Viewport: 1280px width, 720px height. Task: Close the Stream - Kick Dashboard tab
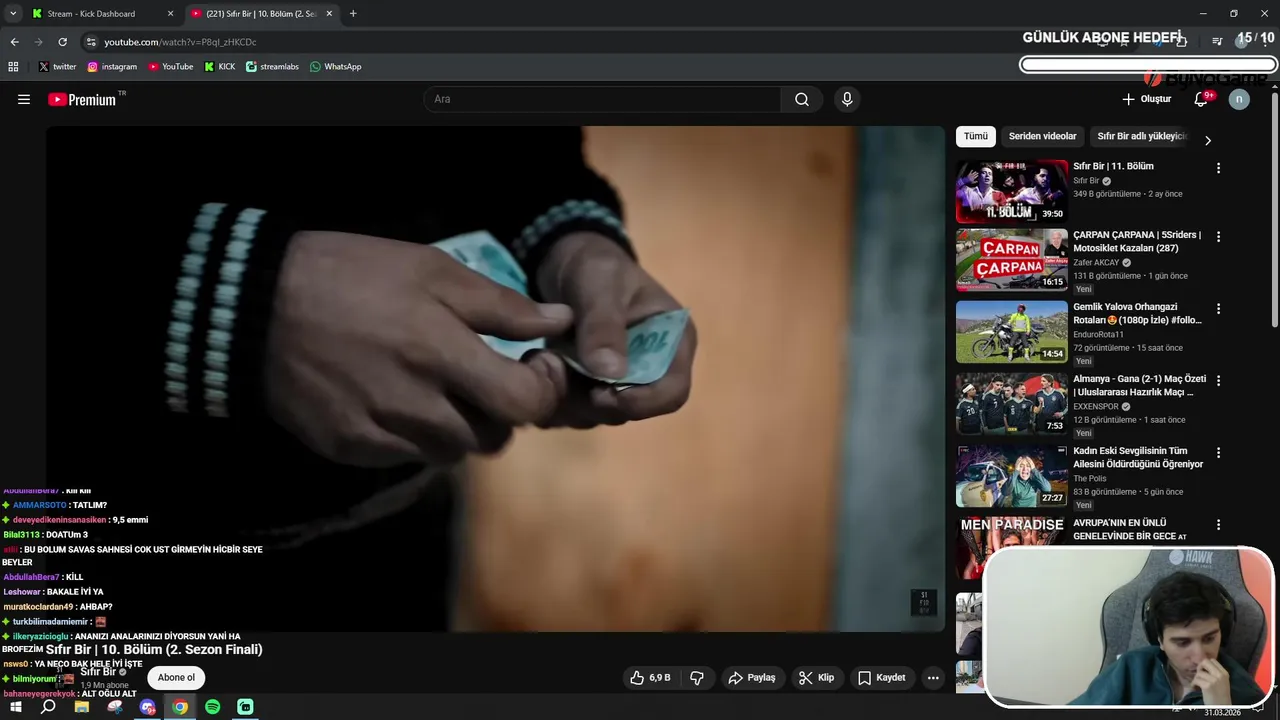tap(170, 14)
